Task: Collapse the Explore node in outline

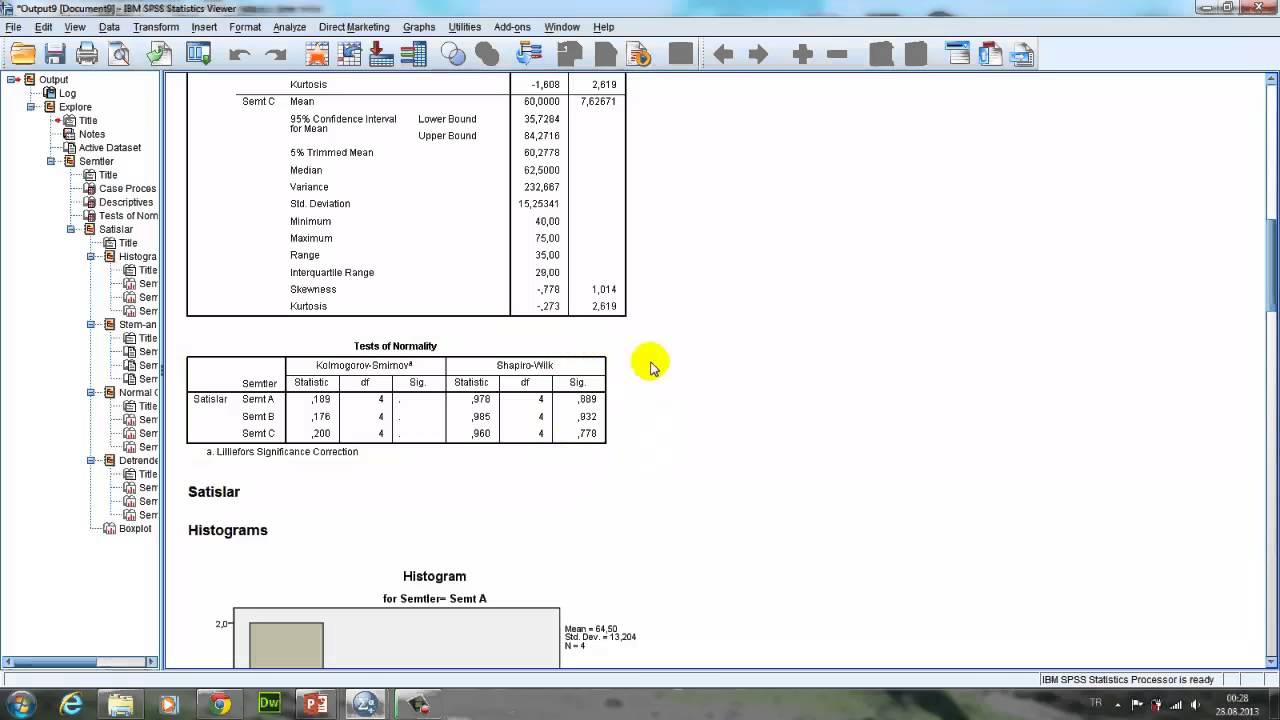Action: (31, 107)
